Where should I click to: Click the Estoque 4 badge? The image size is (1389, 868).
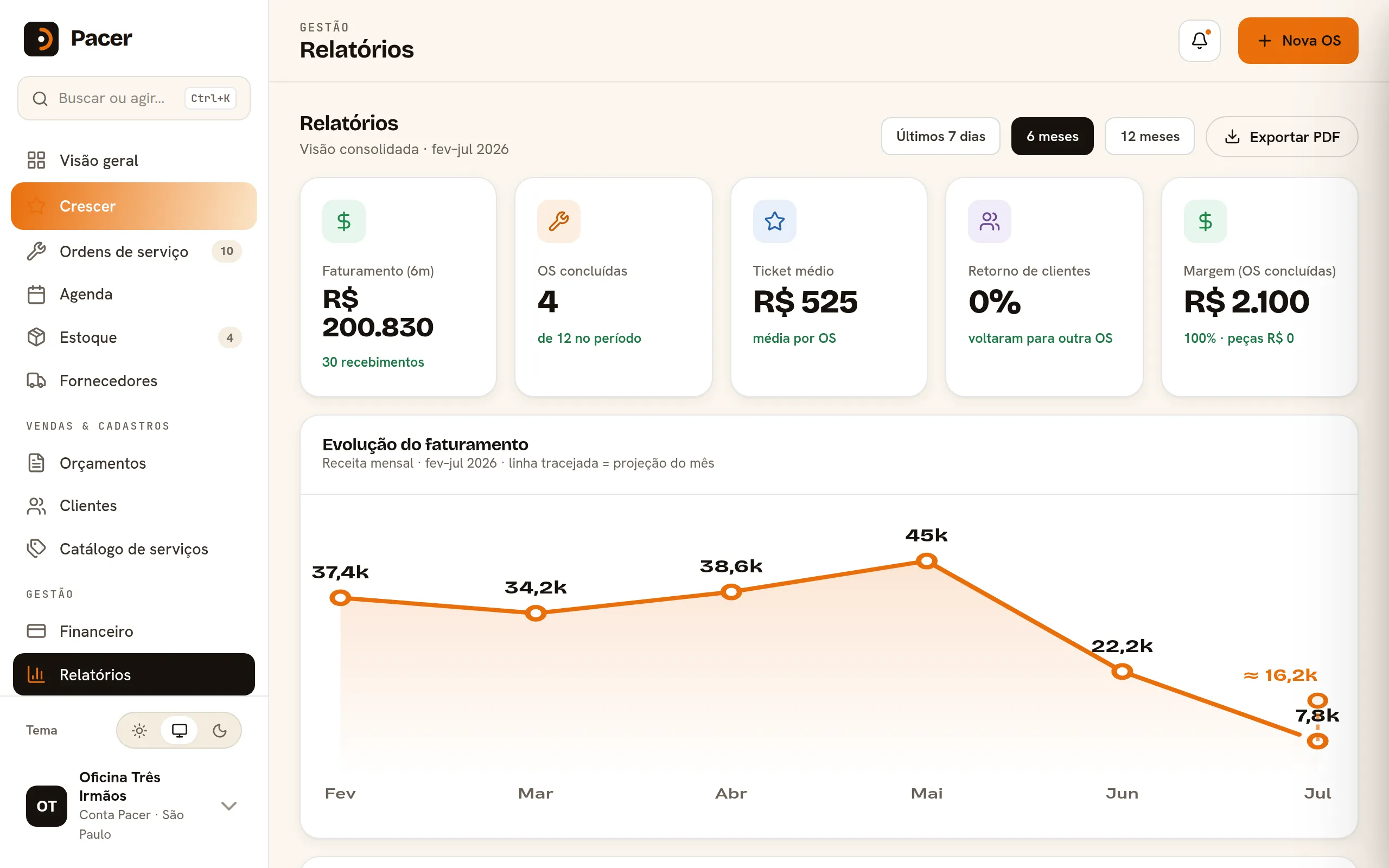230,337
